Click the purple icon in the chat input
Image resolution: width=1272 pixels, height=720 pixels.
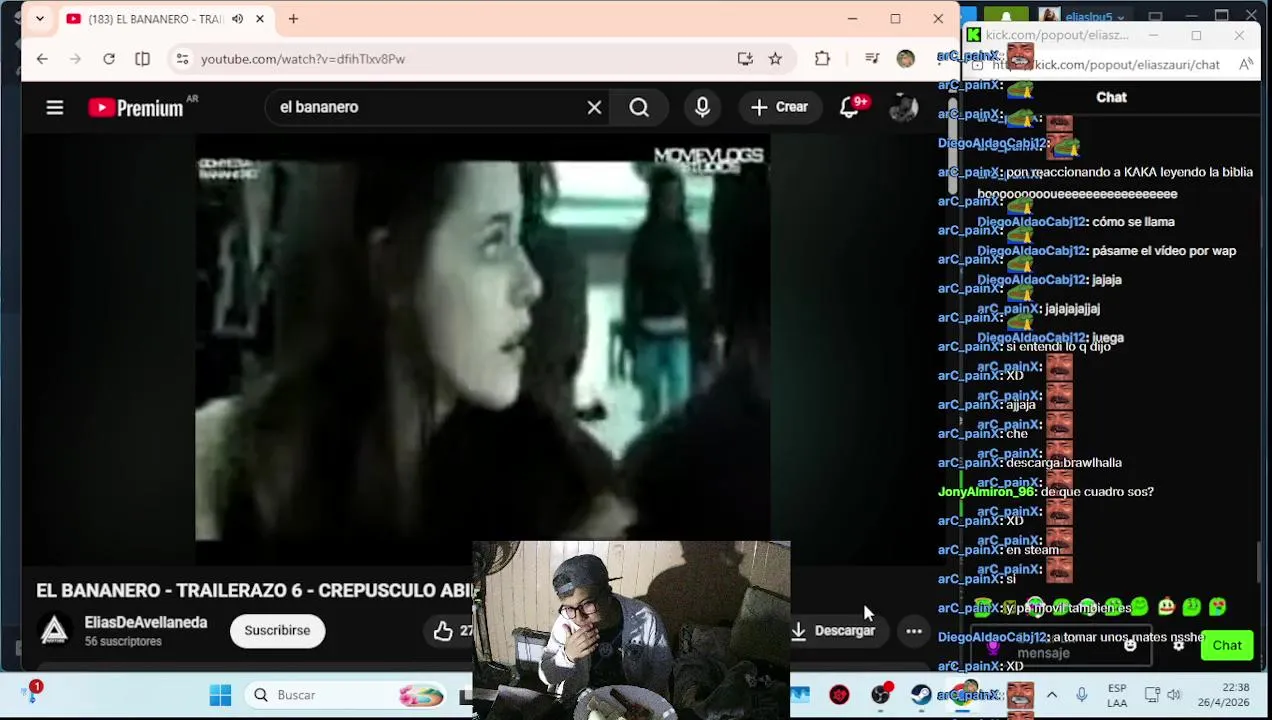(x=993, y=646)
